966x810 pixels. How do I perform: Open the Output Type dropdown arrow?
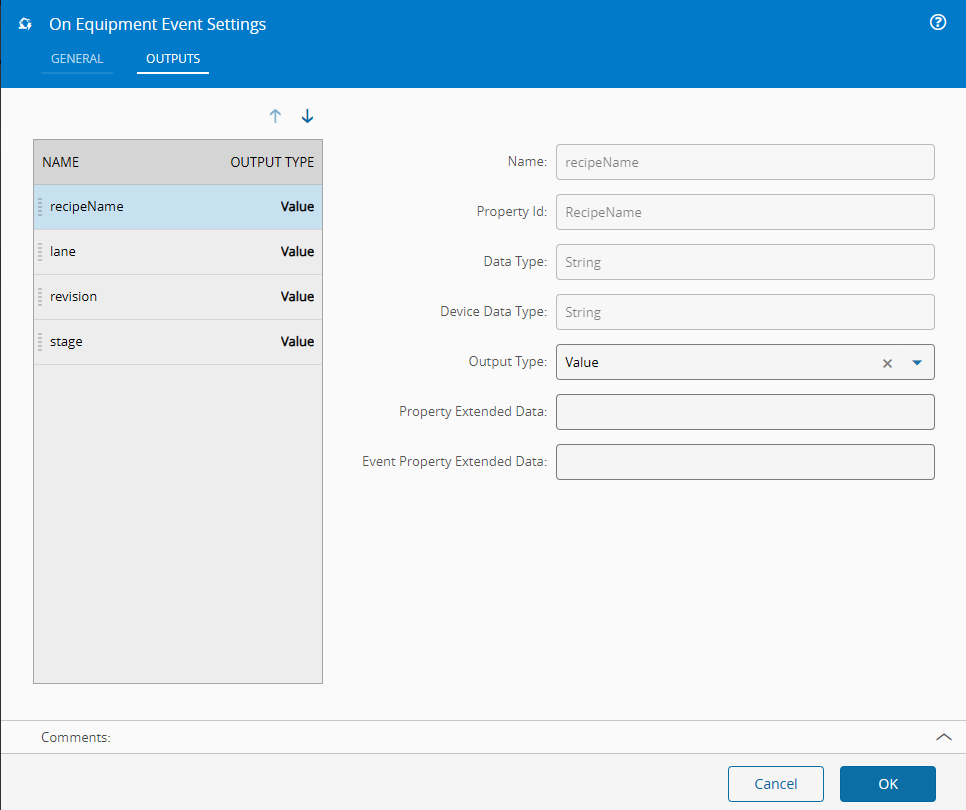tap(917, 363)
